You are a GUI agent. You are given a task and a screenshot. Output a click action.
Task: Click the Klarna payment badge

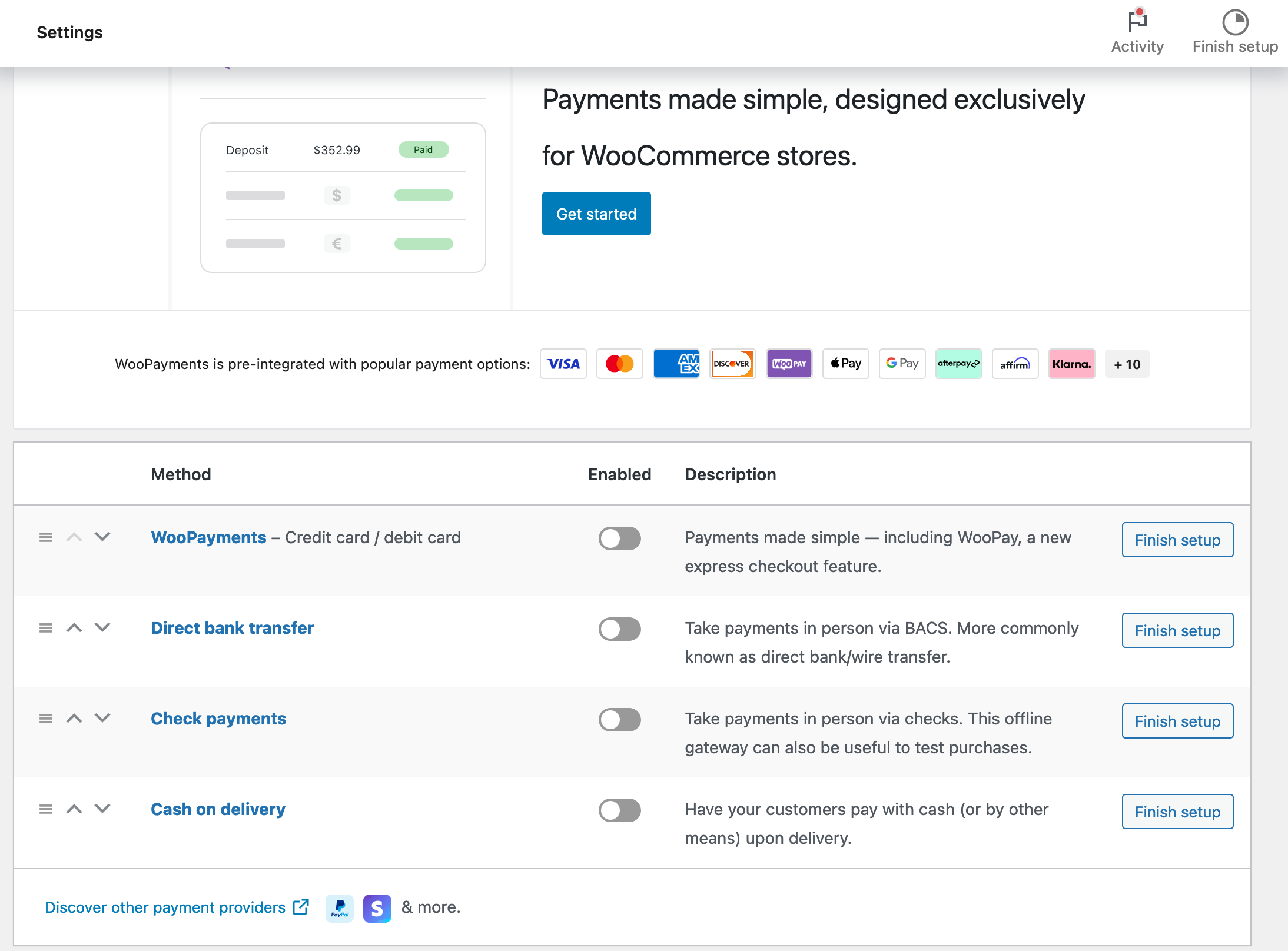[x=1071, y=364]
